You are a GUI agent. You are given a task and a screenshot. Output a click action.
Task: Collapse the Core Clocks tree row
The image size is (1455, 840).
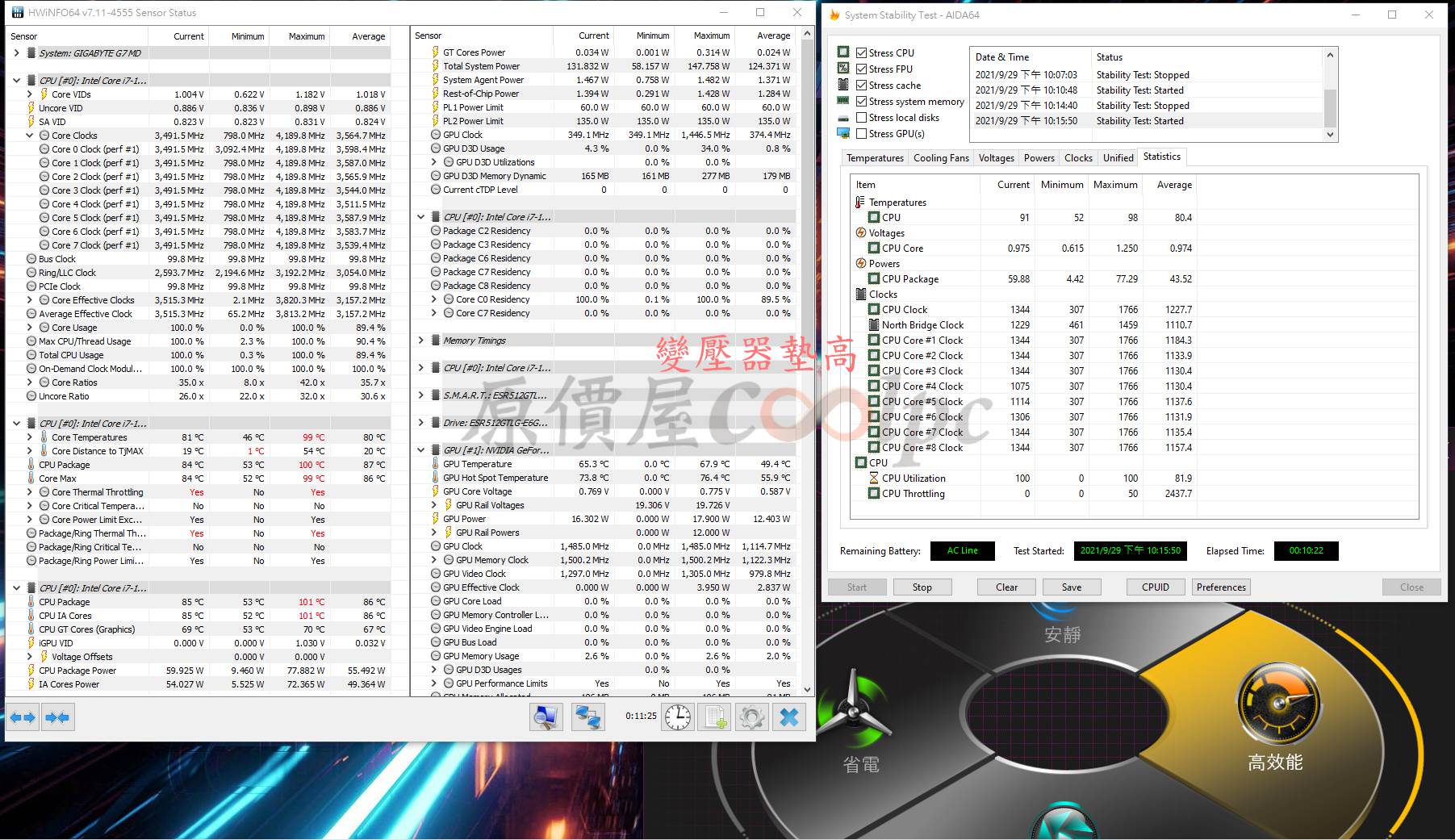[30, 136]
